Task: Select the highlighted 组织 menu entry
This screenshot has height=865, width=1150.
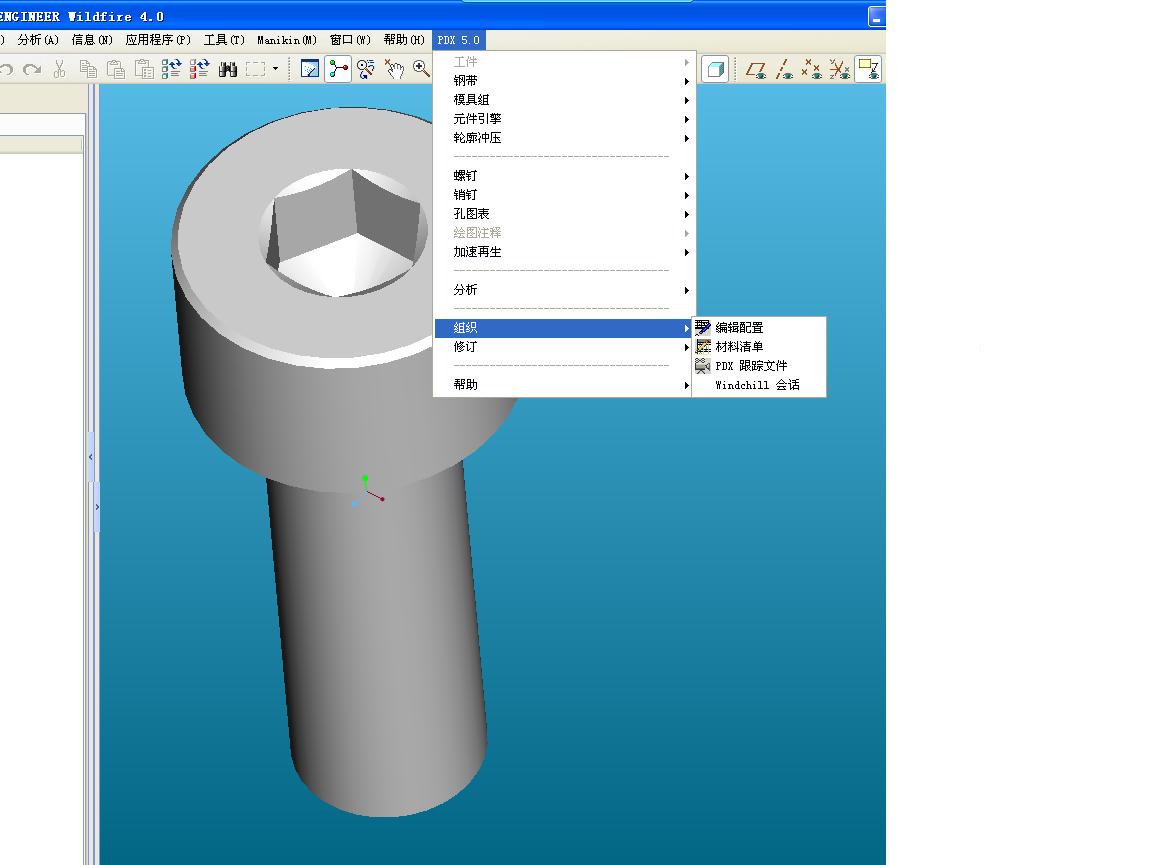Action: click(563, 328)
